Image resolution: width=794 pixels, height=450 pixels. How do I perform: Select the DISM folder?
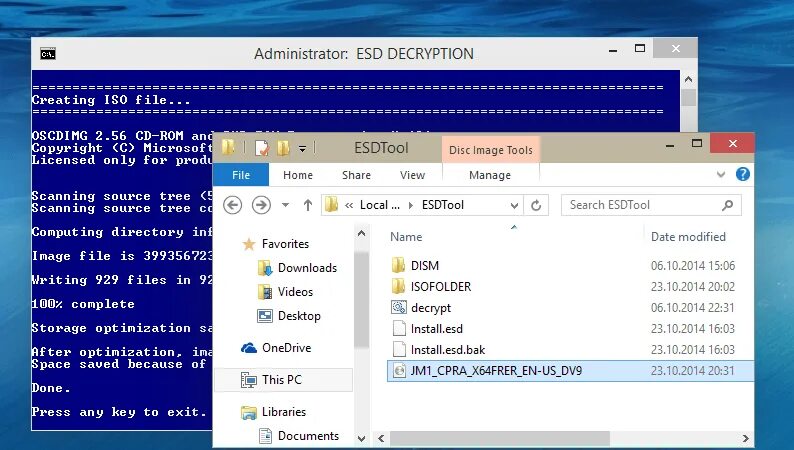click(425, 266)
